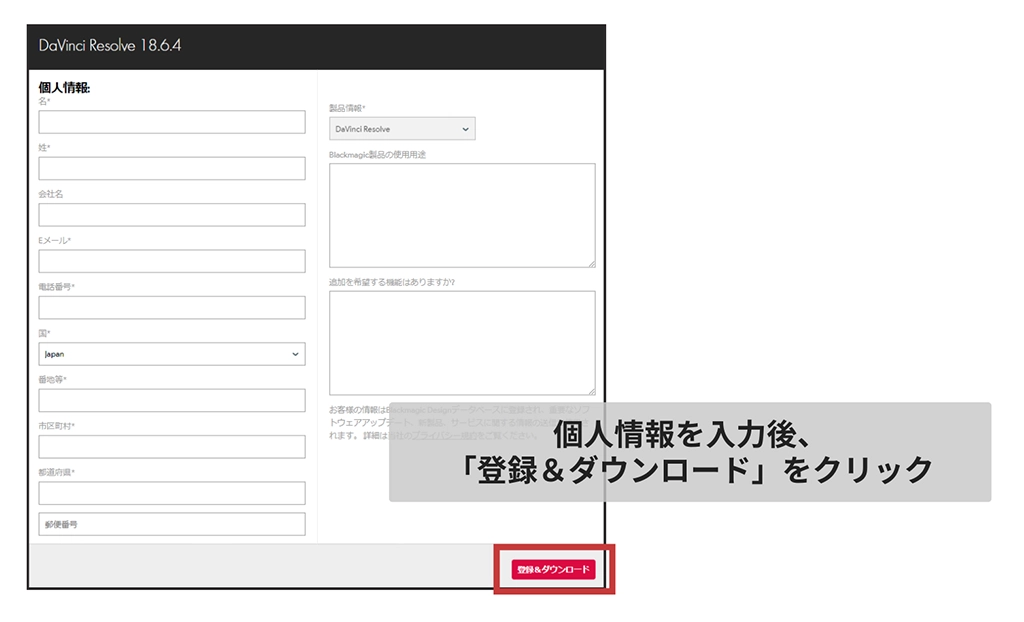Click into the 電話番号 phone field

172,308
